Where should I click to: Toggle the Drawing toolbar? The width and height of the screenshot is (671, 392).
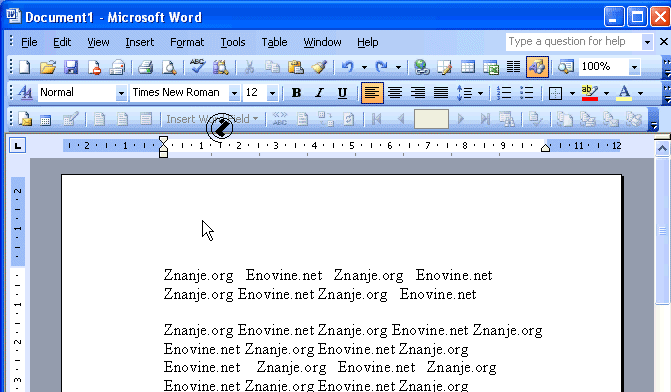(537, 67)
